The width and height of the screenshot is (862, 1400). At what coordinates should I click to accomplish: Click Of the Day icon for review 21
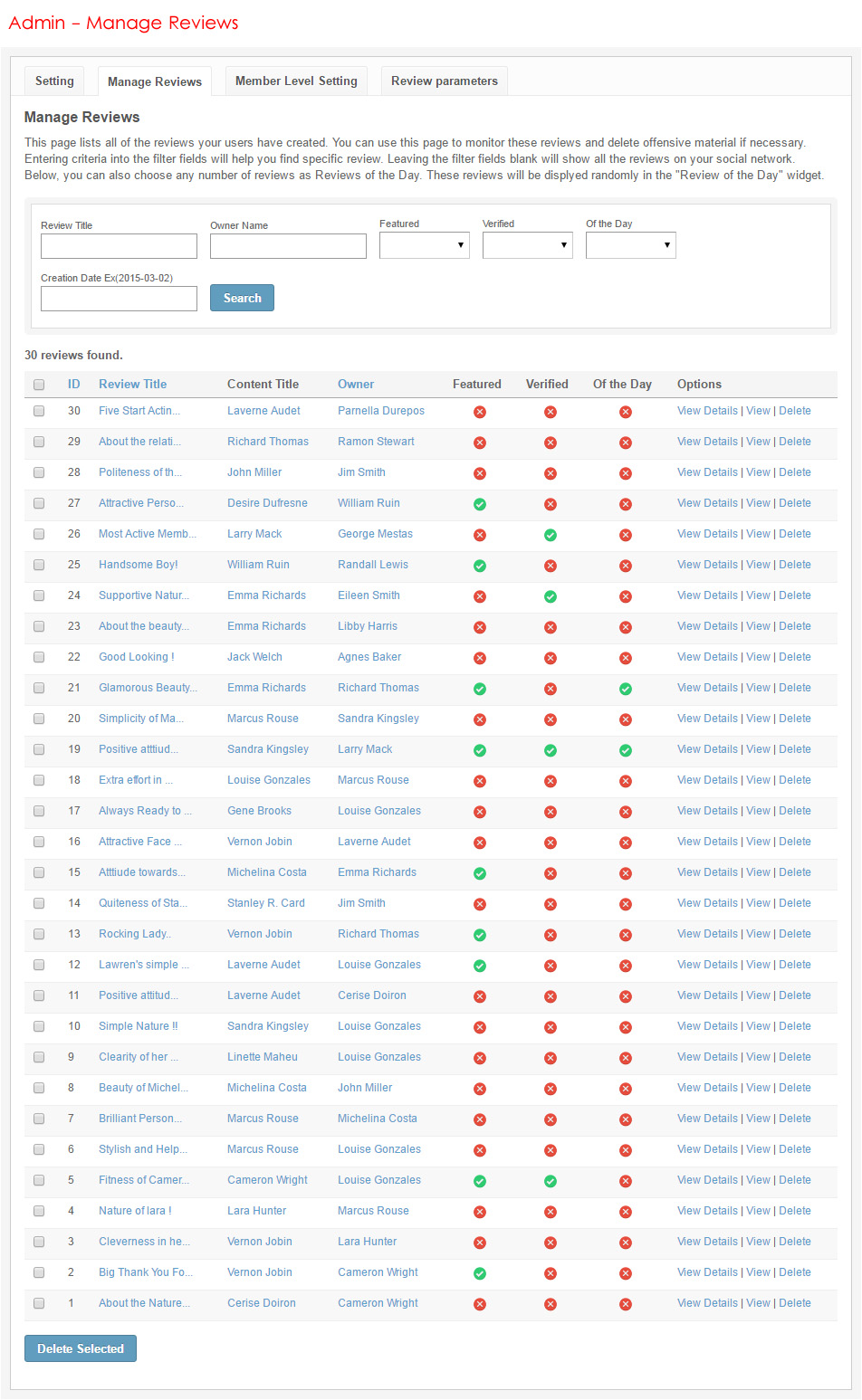pos(625,689)
